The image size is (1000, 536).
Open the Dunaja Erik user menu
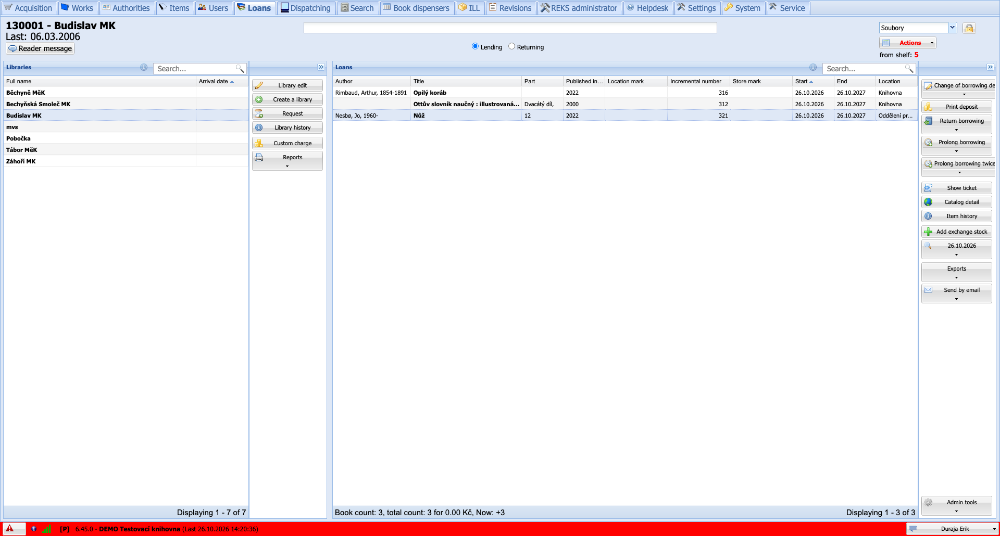(x=953, y=529)
